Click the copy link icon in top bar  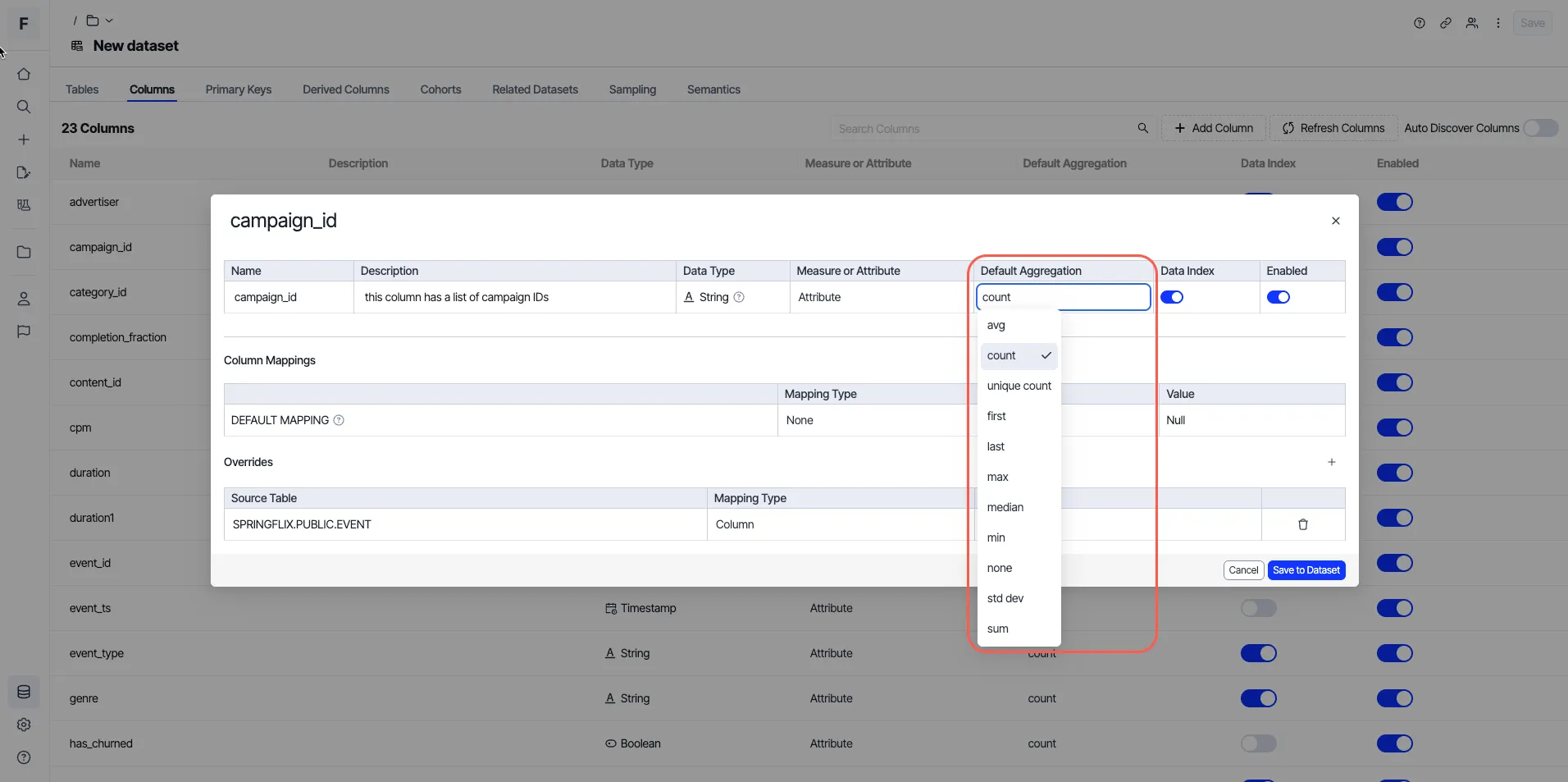[x=1445, y=23]
